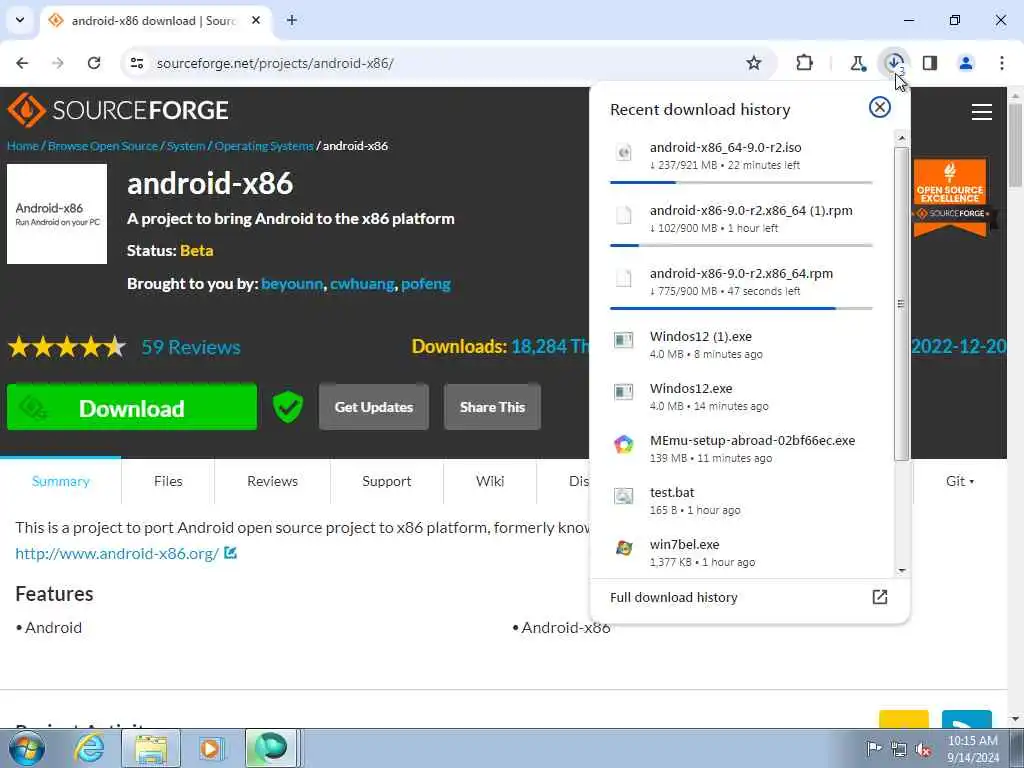Screen dimensions: 1024x768
Task: Expand the Git dropdown tab
Action: tap(959, 481)
